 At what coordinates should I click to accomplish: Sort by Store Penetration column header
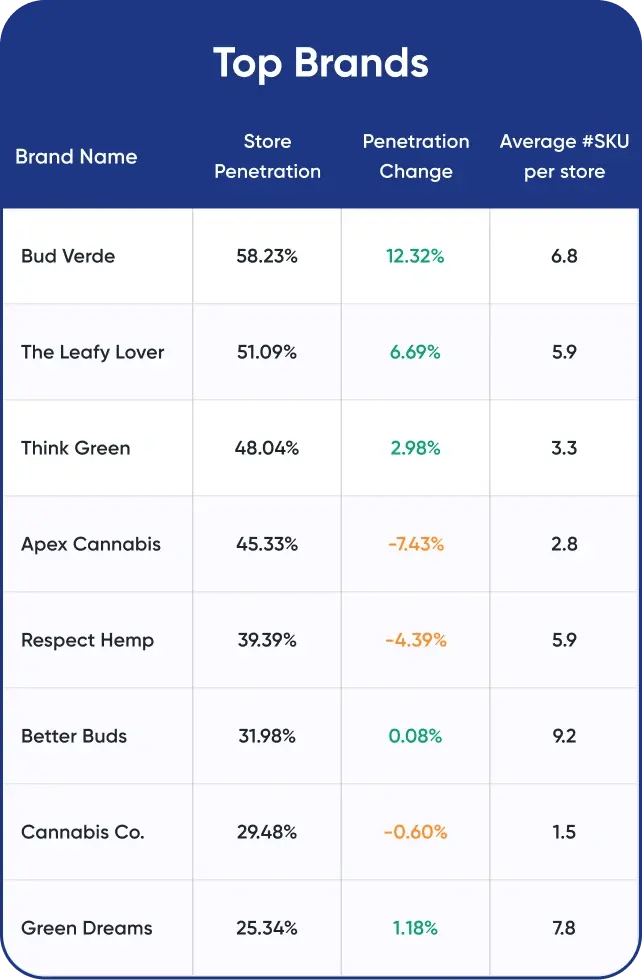tap(267, 157)
